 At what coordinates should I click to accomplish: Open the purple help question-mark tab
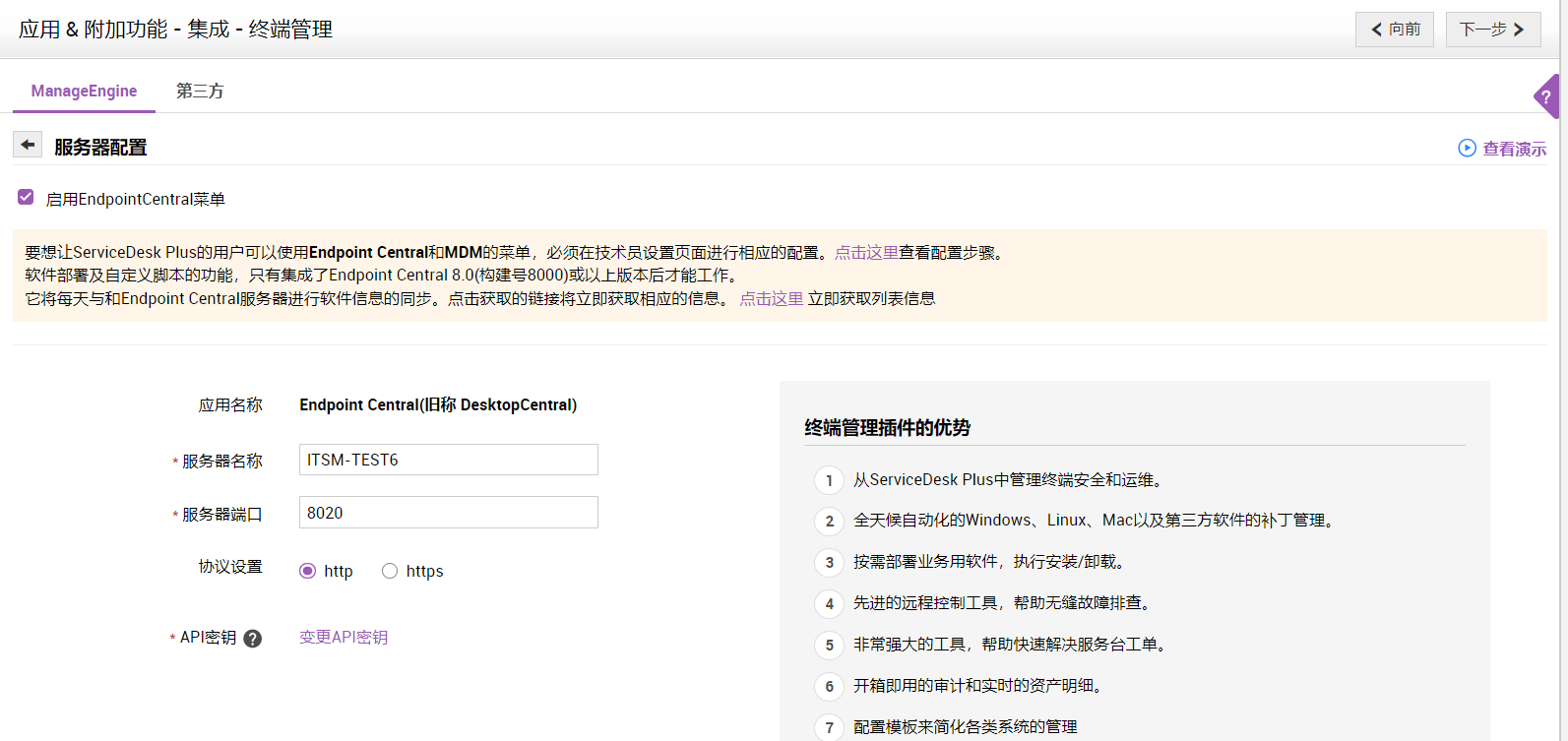[x=1547, y=96]
